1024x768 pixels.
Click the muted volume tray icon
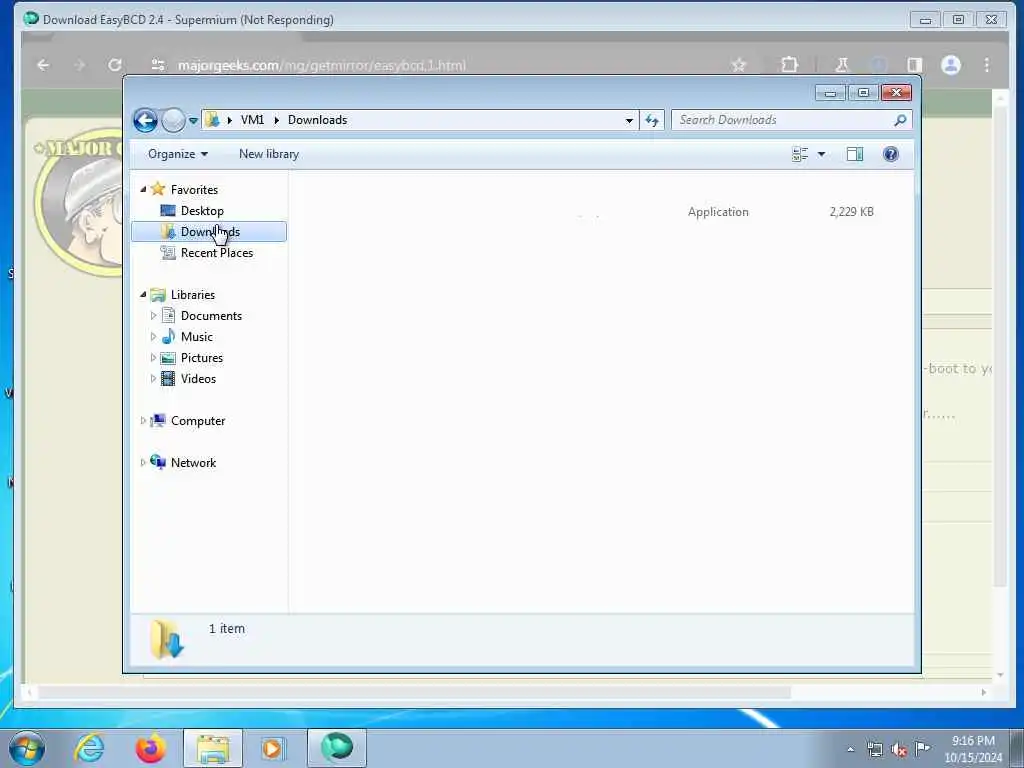[x=899, y=750]
